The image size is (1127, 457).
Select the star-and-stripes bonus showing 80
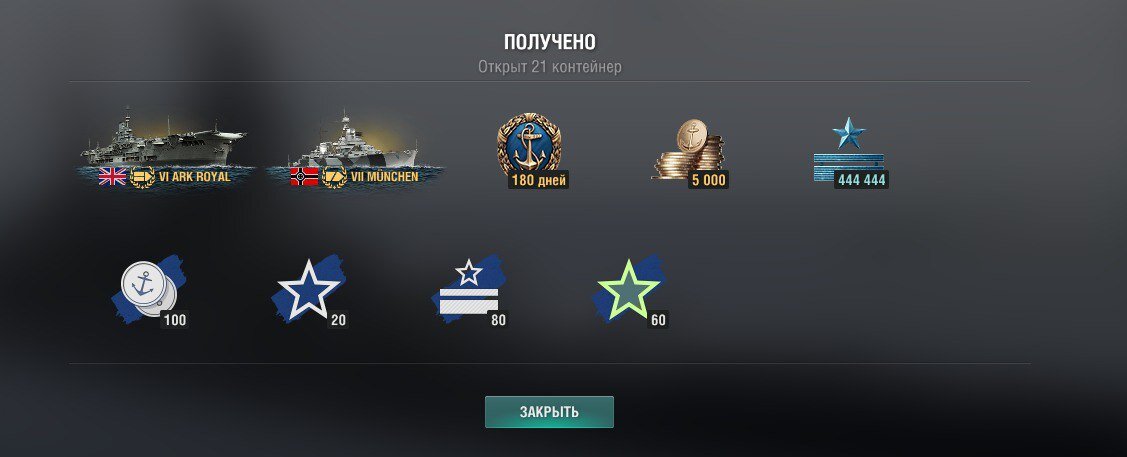click(471, 290)
